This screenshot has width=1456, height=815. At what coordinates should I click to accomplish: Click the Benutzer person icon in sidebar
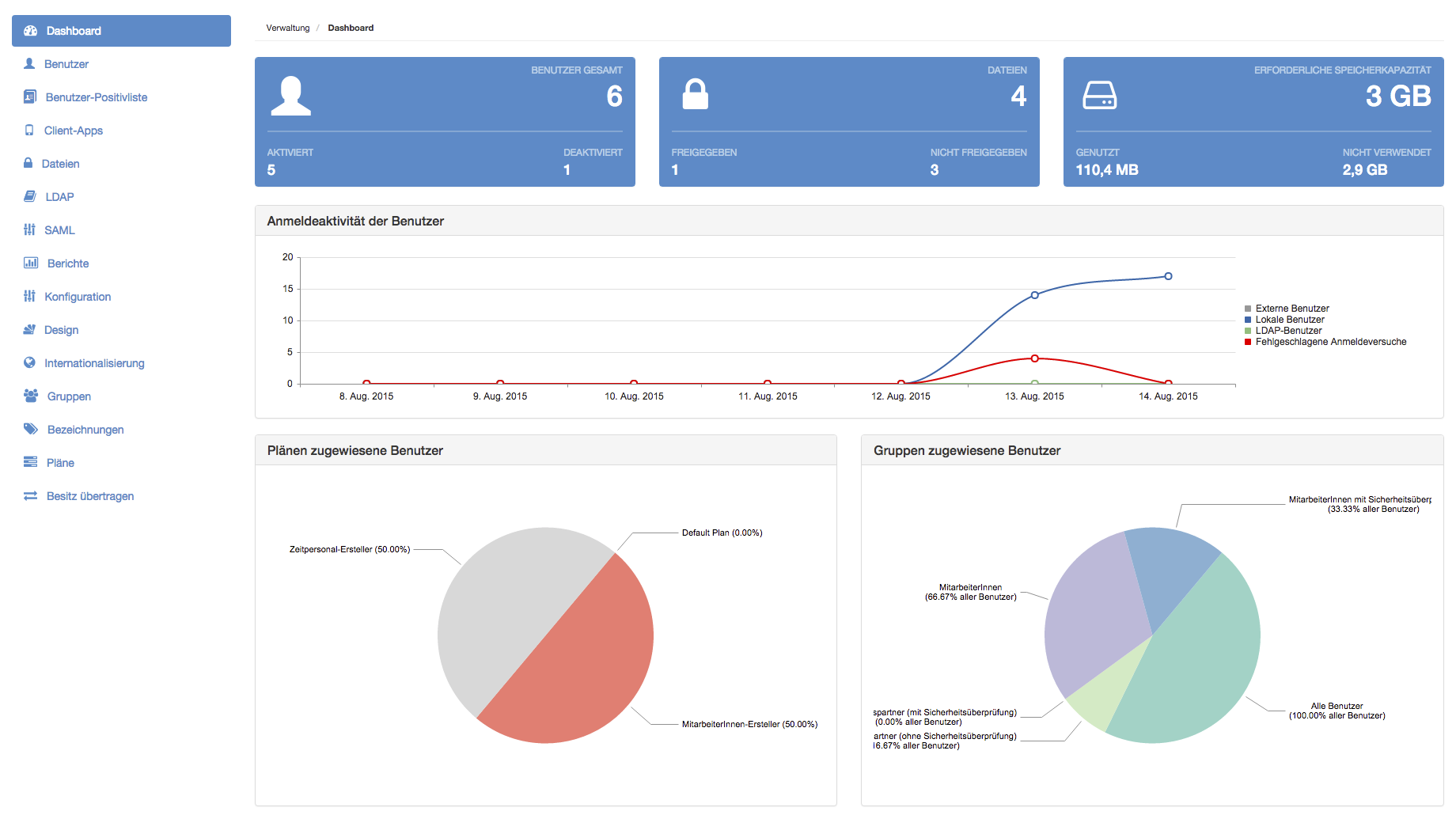(x=29, y=63)
